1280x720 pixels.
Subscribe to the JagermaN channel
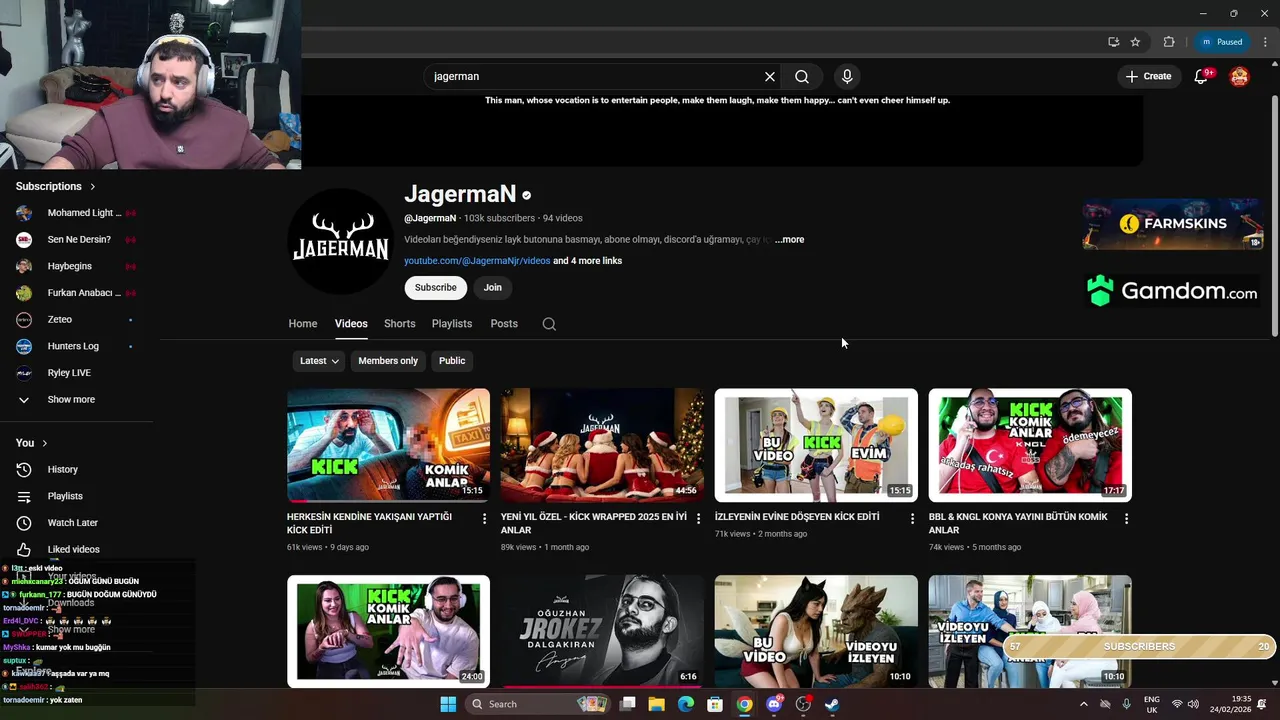tap(435, 287)
